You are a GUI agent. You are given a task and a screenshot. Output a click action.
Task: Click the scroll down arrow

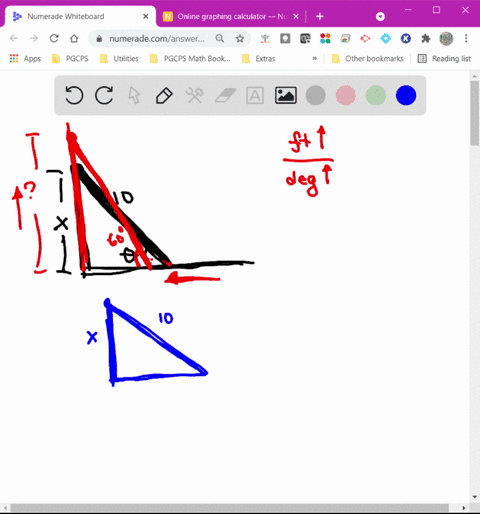pos(475,497)
